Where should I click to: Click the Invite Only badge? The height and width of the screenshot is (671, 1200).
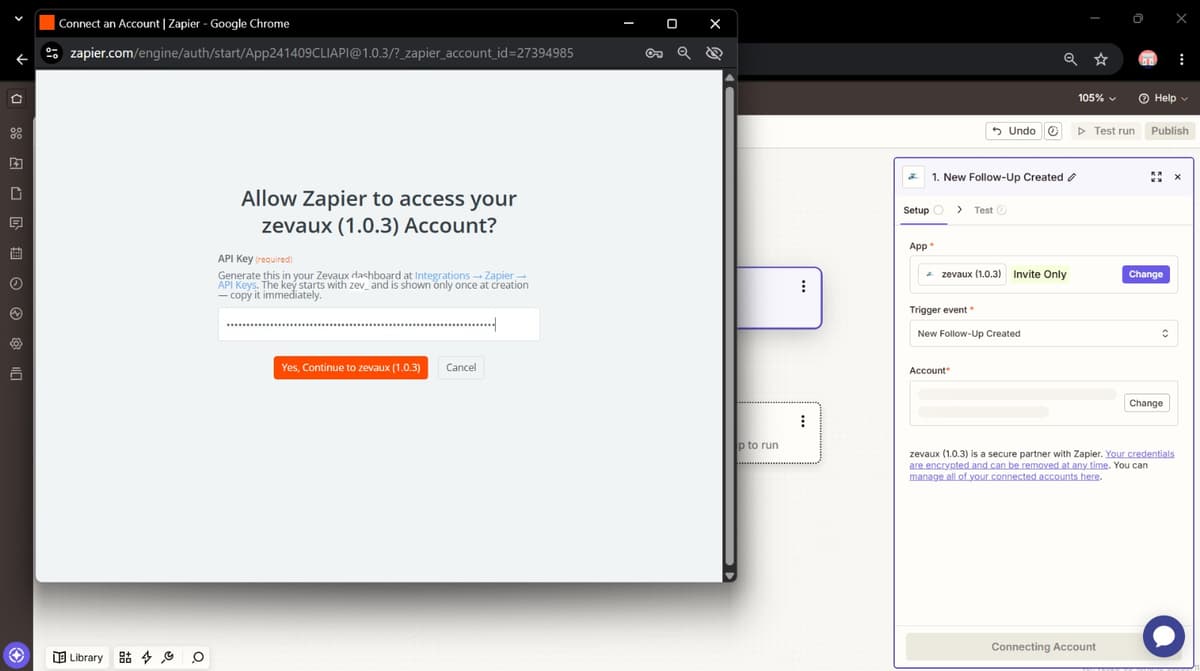point(1039,274)
